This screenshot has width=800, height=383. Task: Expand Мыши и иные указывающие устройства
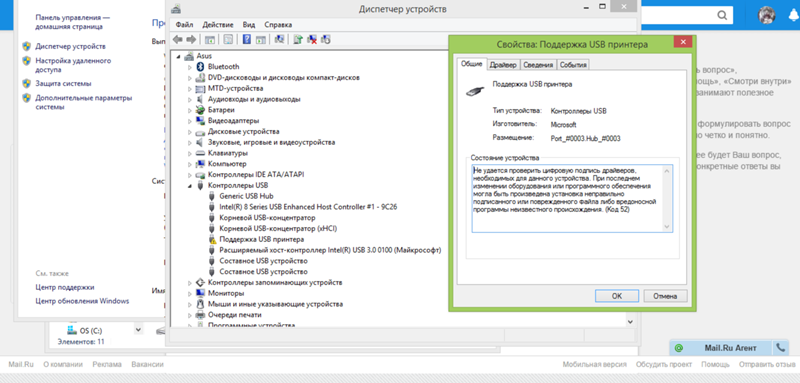tap(190, 304)
